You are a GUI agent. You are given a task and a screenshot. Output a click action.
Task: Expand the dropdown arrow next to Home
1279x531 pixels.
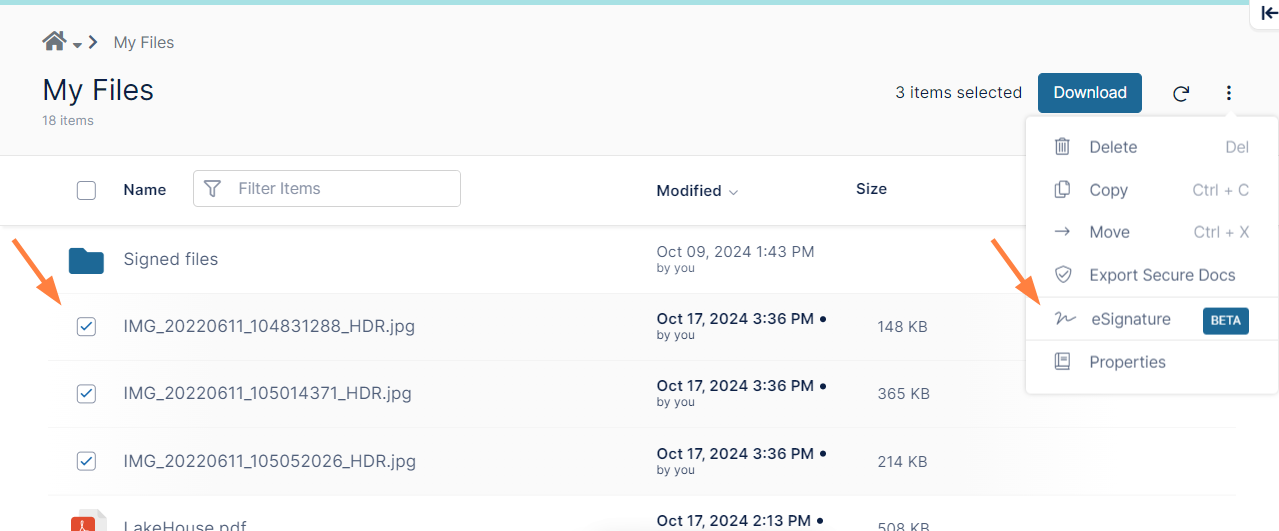pos(77,45)
